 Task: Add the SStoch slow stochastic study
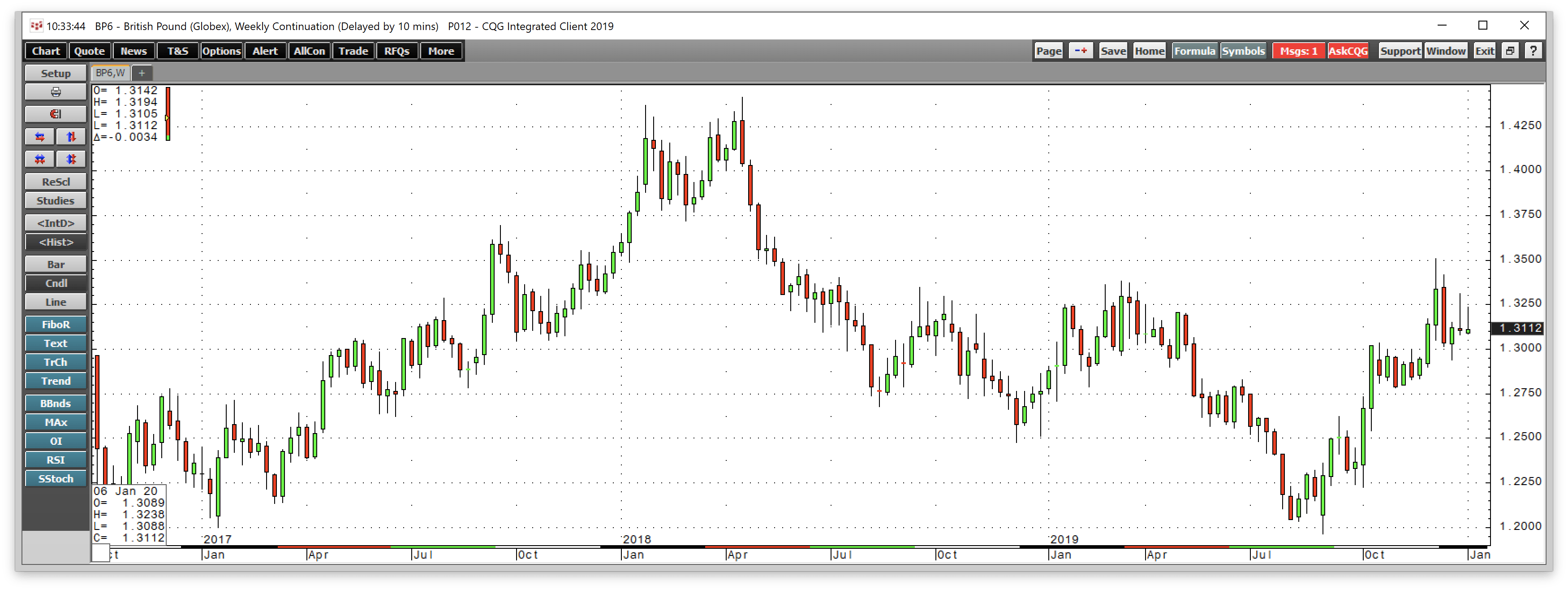click(x=56, y=478)
